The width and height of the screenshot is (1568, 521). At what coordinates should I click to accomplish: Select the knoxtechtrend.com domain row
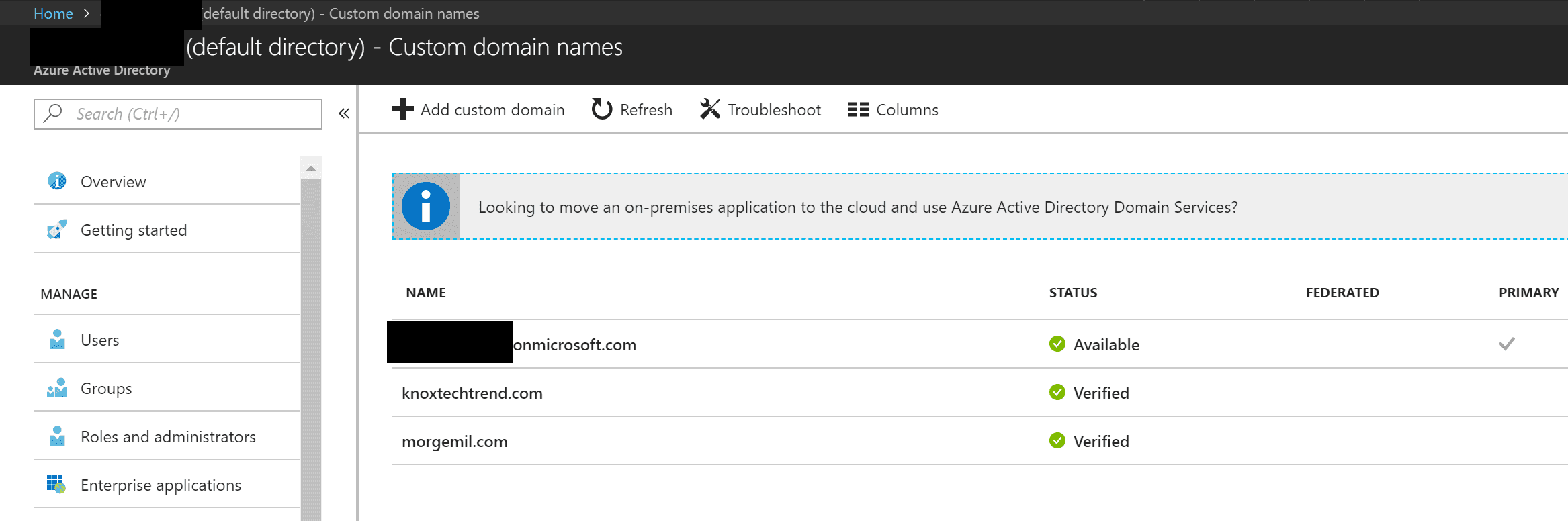pyautogui.click(x=980, y=393)
